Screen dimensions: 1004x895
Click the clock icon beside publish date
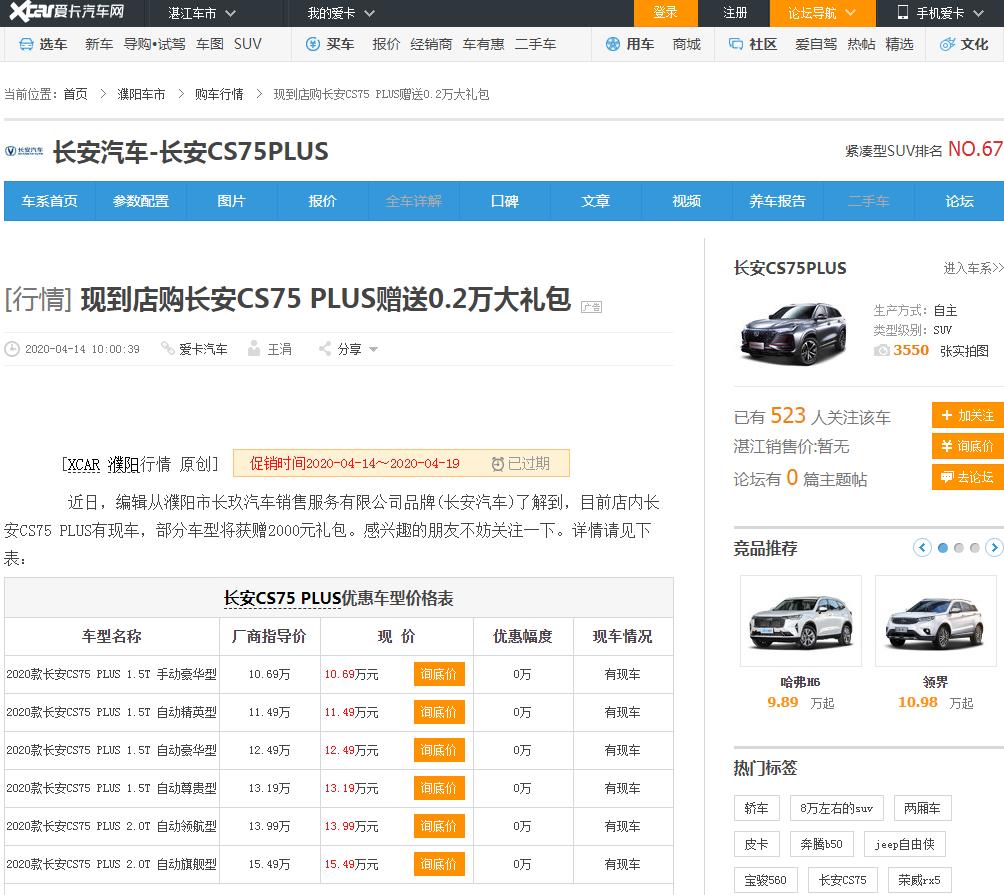tap(12, 349)
